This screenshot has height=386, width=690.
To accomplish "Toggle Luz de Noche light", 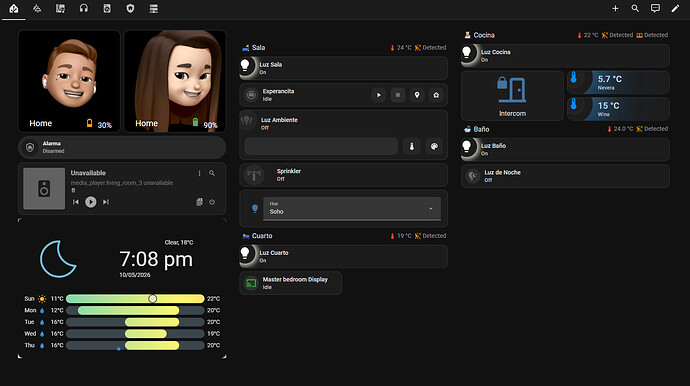I will click(565, 176).
